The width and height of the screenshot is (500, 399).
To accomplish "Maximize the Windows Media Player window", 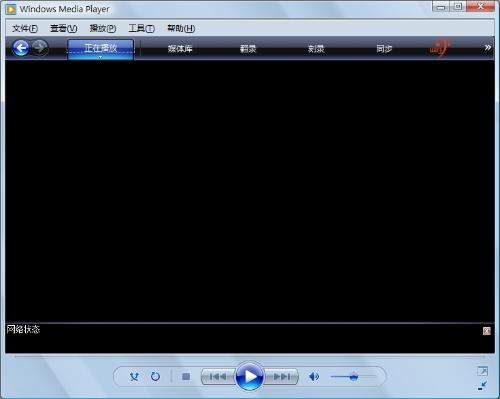I will click(458, 7).
